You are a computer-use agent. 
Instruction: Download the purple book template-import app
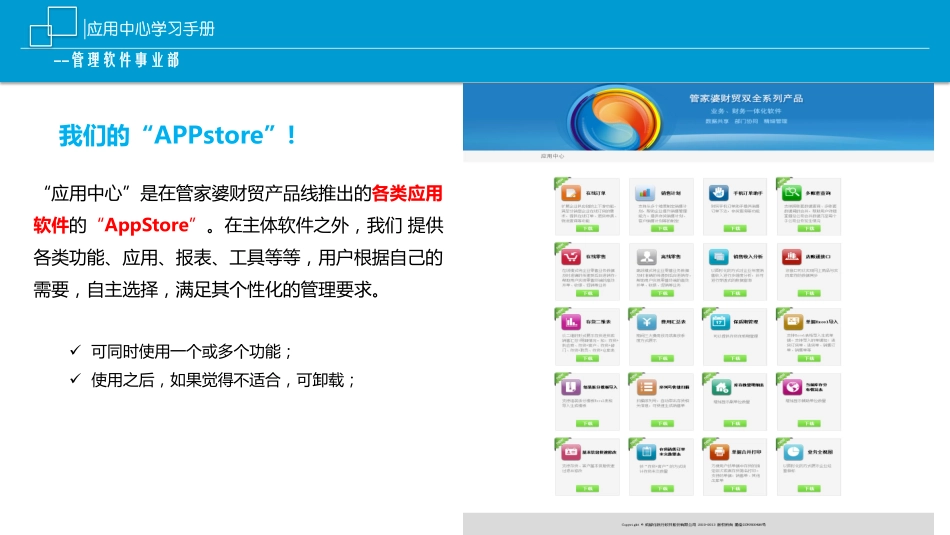pyautogui.click(x=587, y=424)
